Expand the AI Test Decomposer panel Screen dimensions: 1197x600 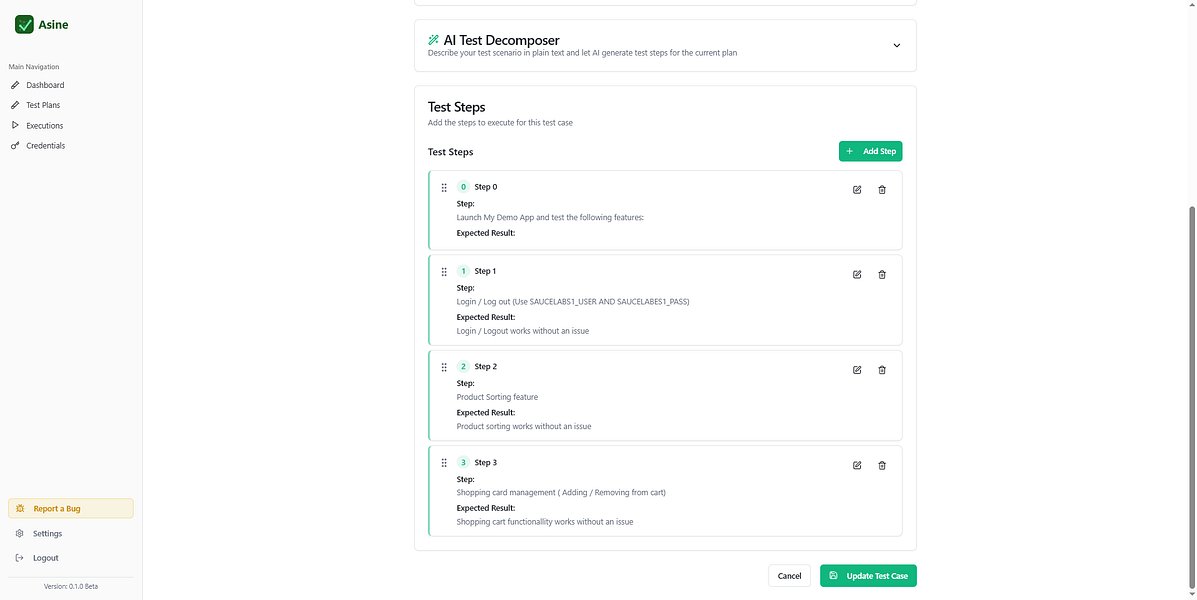click(x=896, y=45)
